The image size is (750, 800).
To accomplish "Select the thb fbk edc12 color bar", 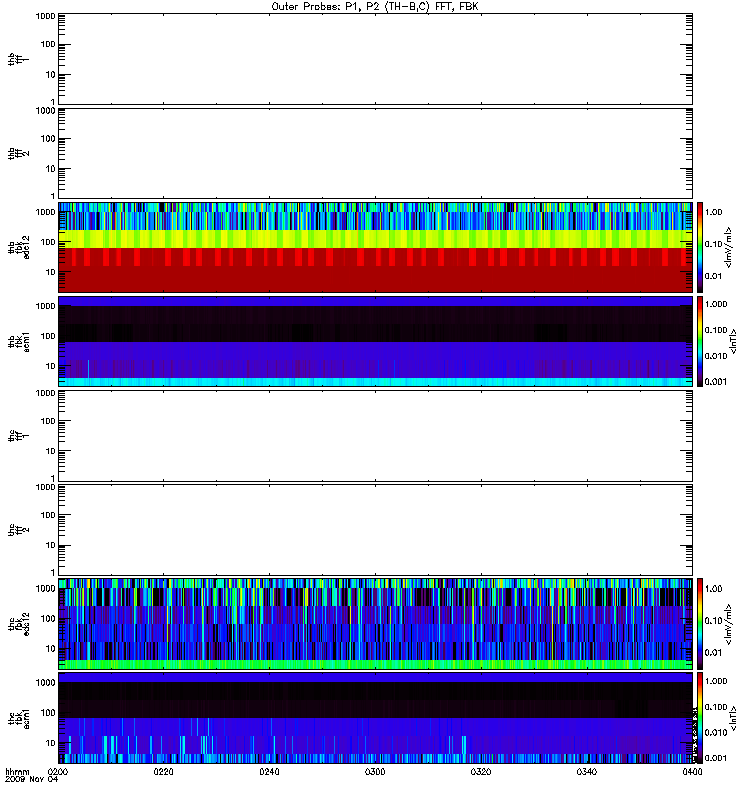I will [x=700, y=247].
